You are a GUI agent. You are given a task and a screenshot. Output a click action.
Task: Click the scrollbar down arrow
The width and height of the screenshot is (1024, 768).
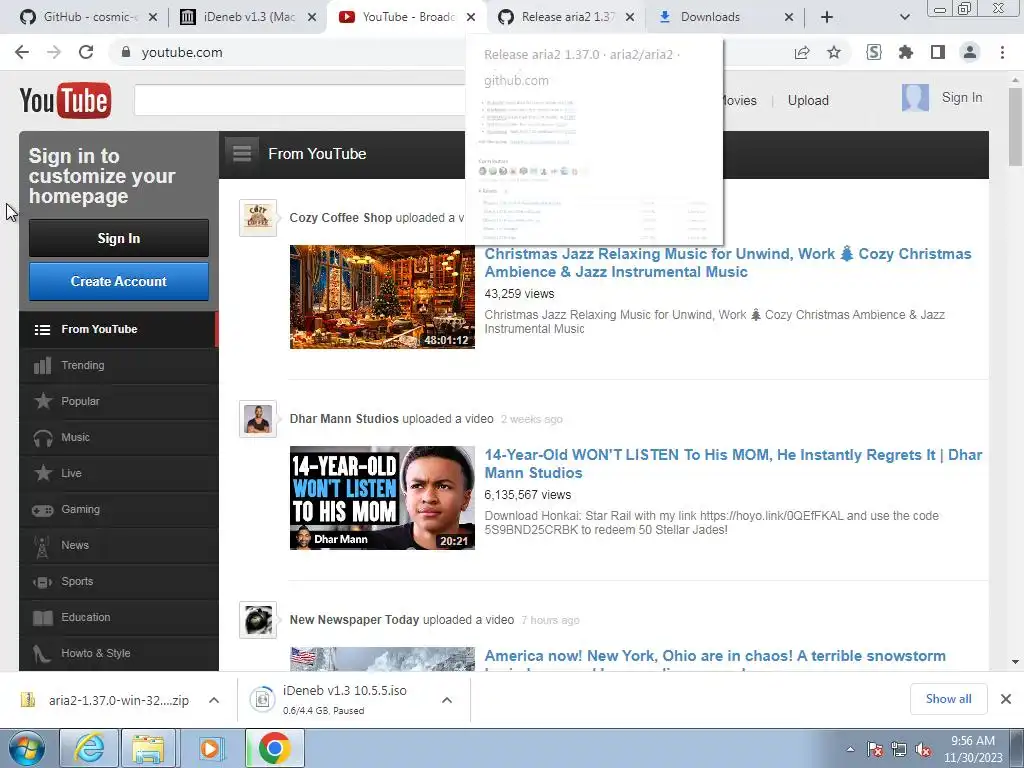(1015, 662)
